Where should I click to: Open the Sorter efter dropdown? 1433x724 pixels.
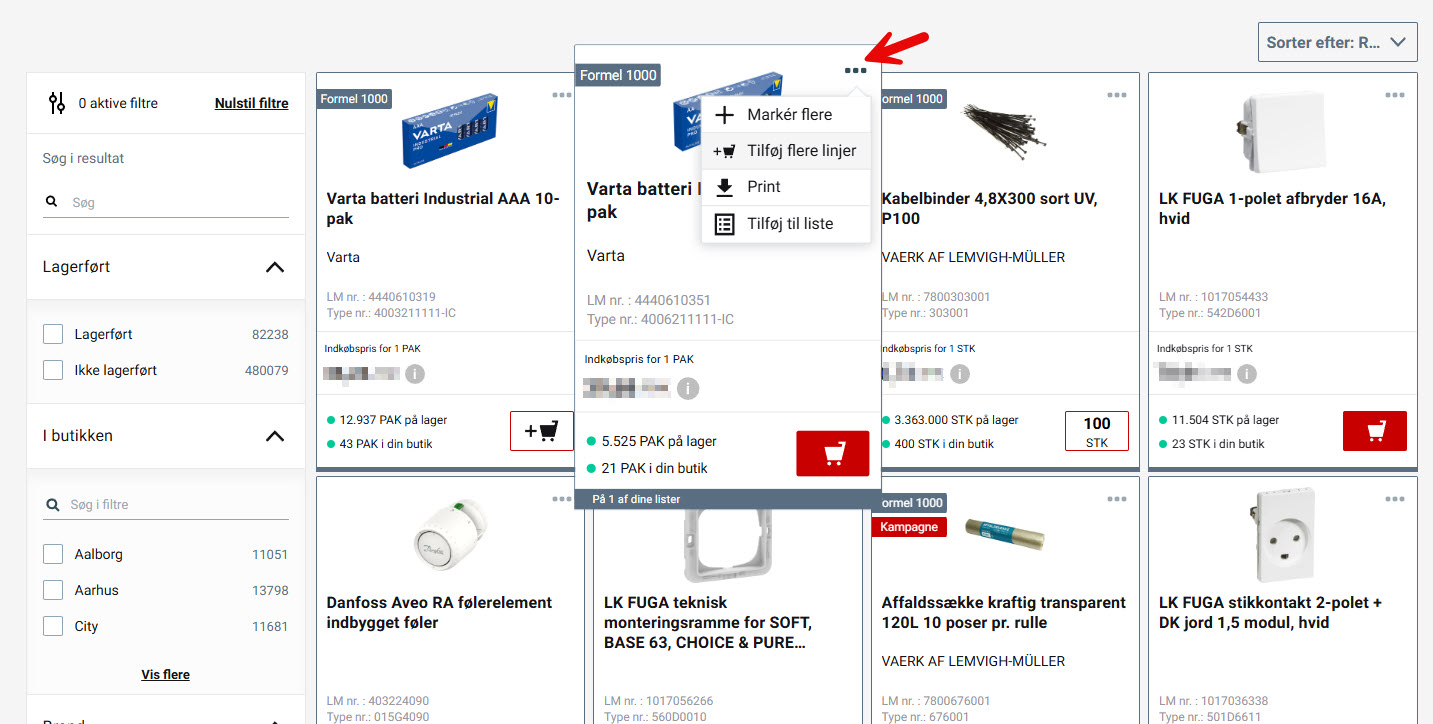coord(1336,43)
